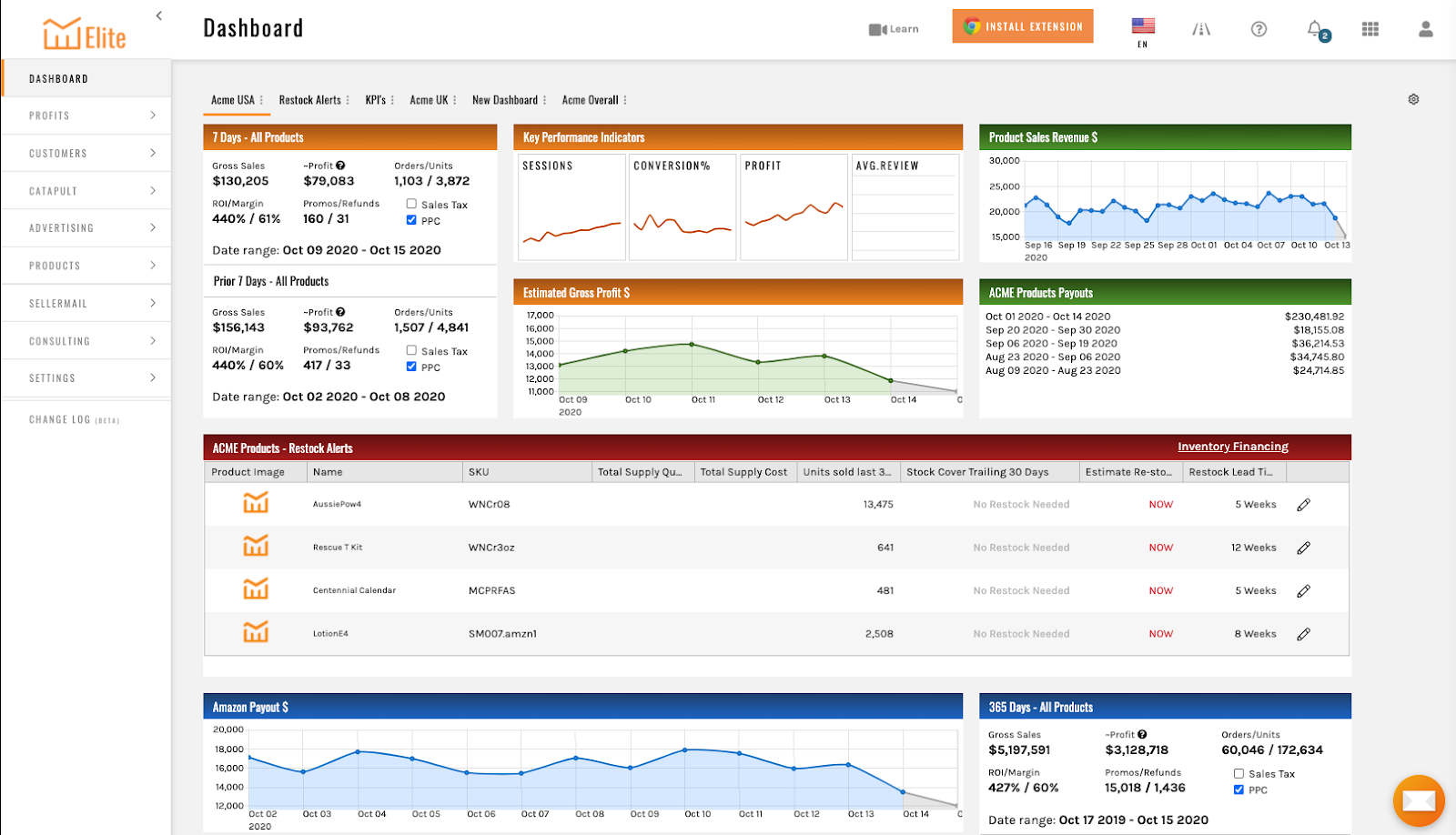Open the Inventory Financing link
The width and height of the screenshot is (1456, 835).
pos(1232,447)
